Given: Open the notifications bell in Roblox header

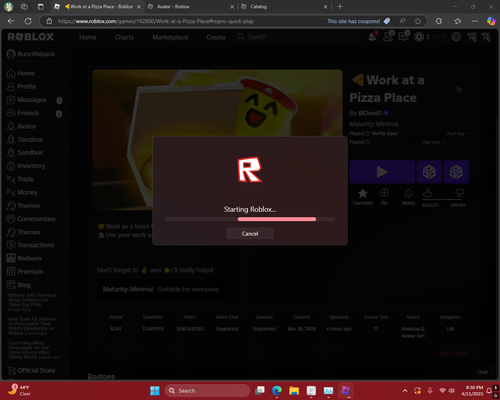Looking at the screenshot, I should point(372,37).
